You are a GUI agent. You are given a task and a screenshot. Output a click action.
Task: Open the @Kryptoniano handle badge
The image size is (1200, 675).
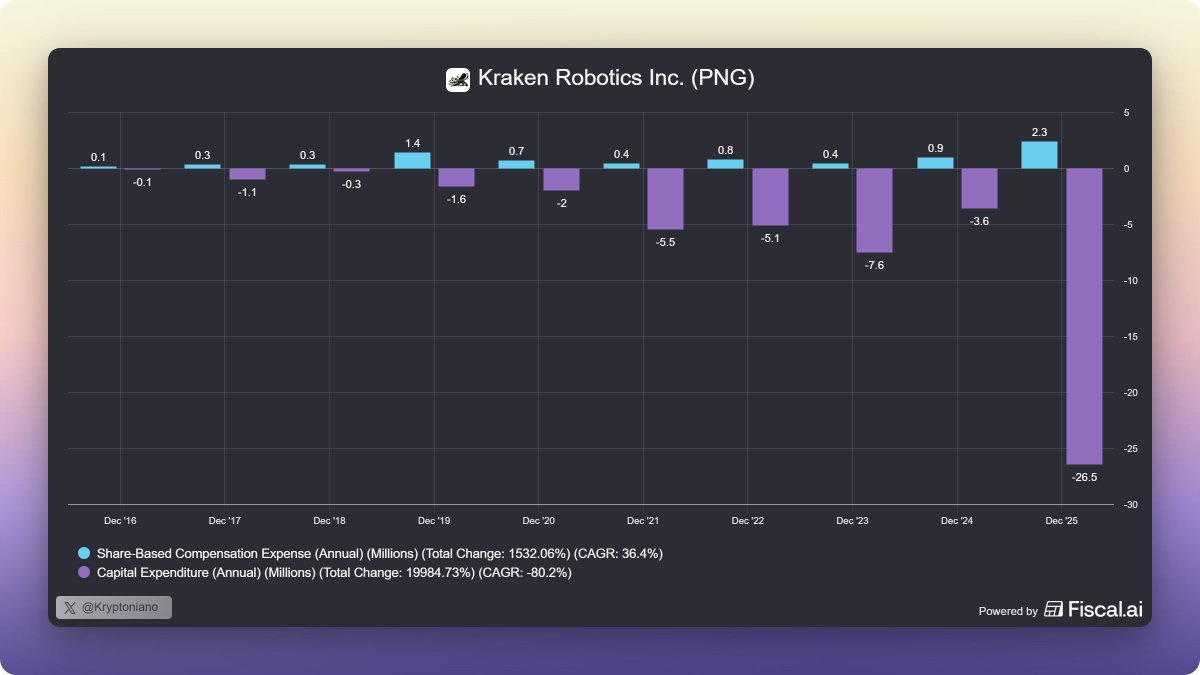point(114,607)
